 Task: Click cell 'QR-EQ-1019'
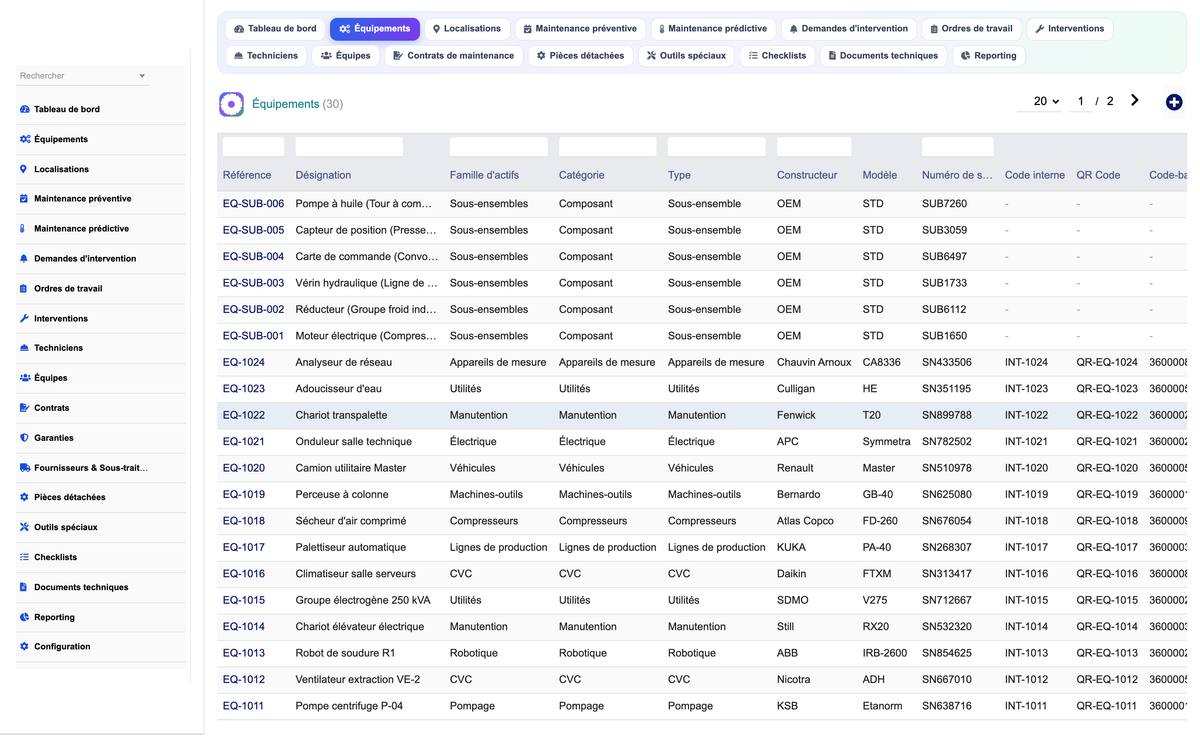coord(1107,495)
